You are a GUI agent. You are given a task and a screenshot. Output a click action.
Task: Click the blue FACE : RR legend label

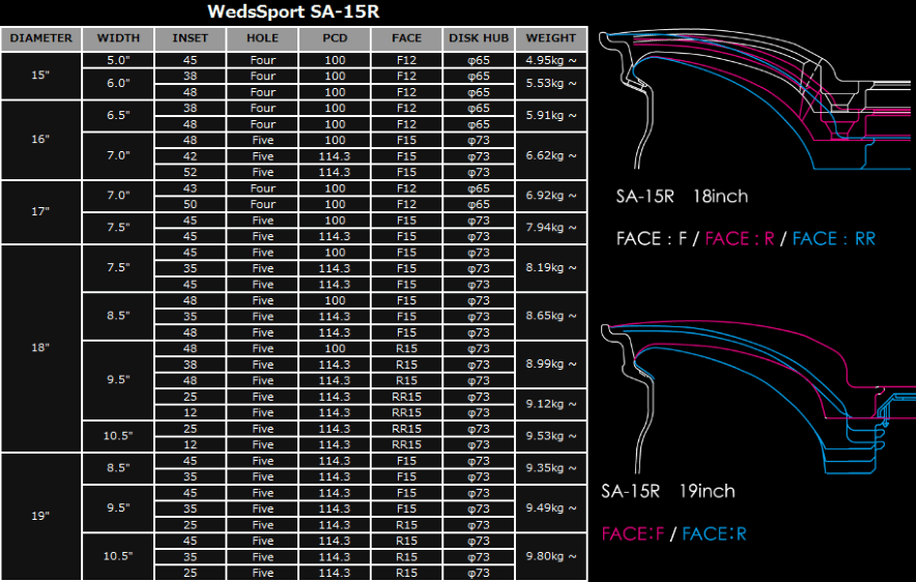pos(833,239)
